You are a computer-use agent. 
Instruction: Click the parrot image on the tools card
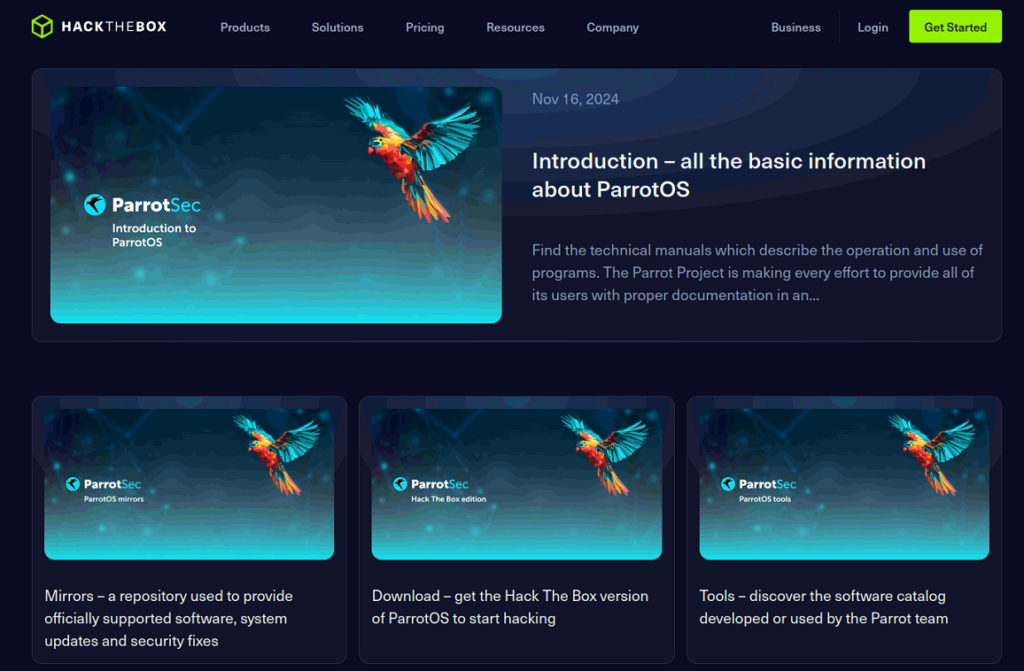(931, 452)
